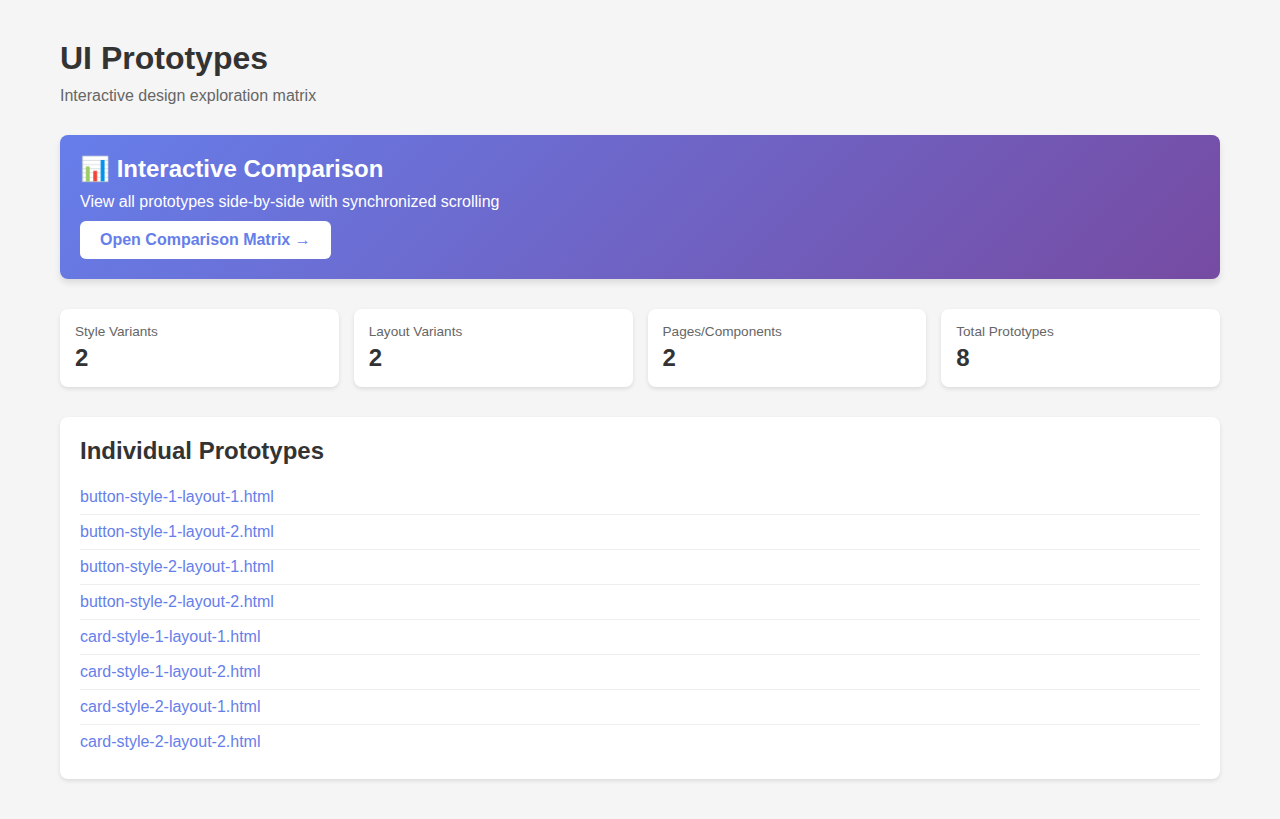This screenshot has height=819, width=1280.
Task: Click the Layout Variants stat card
Action: [493, 348]
